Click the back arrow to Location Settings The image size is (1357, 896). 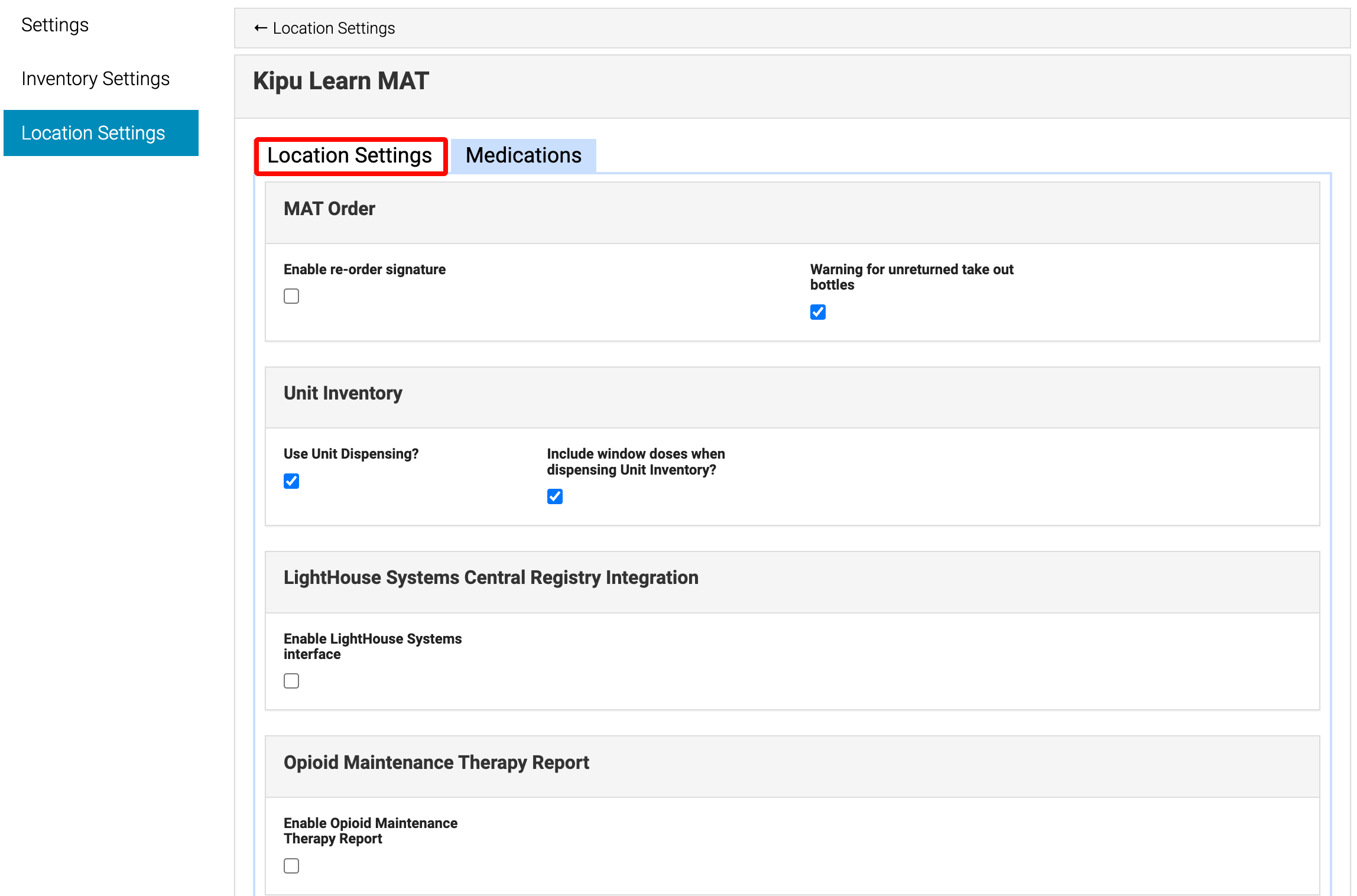(x=260, y=28)
